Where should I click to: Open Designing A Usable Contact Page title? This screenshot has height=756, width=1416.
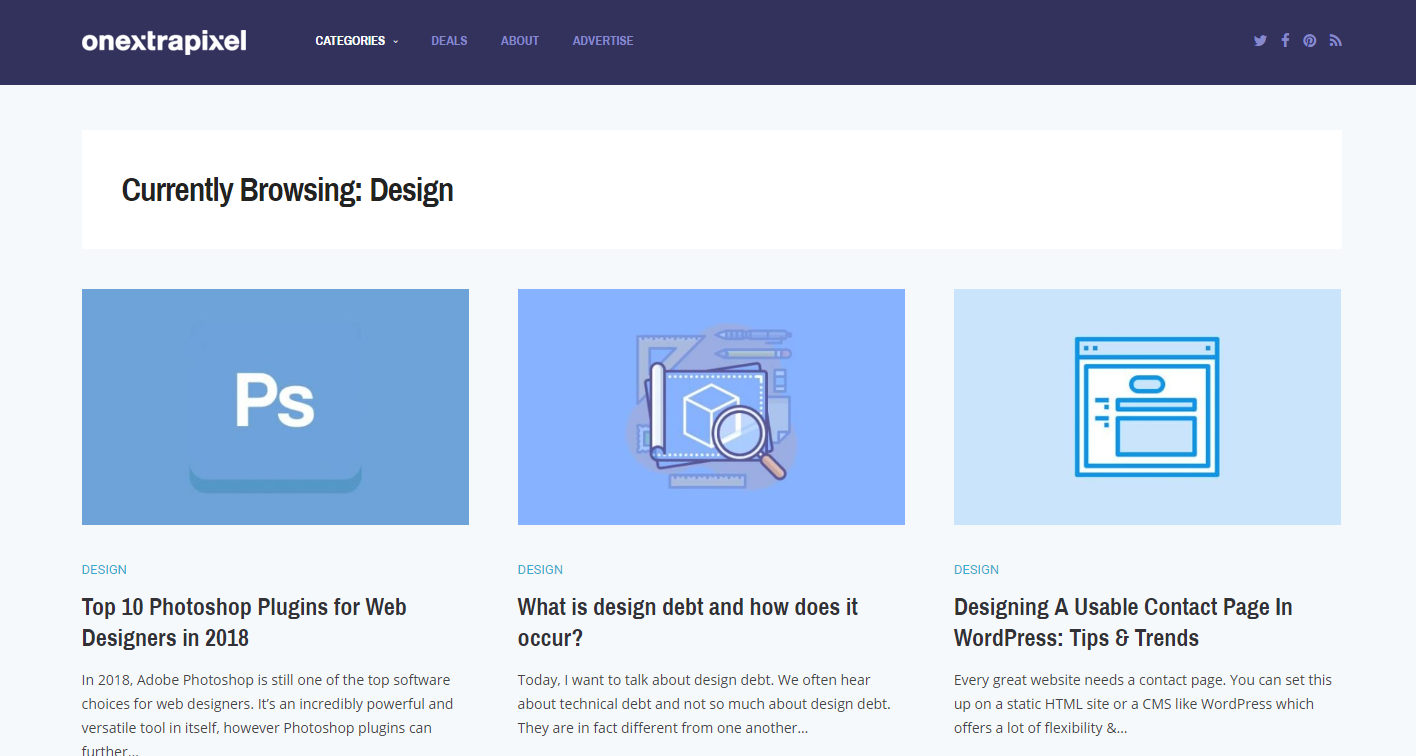(1123, 622)
